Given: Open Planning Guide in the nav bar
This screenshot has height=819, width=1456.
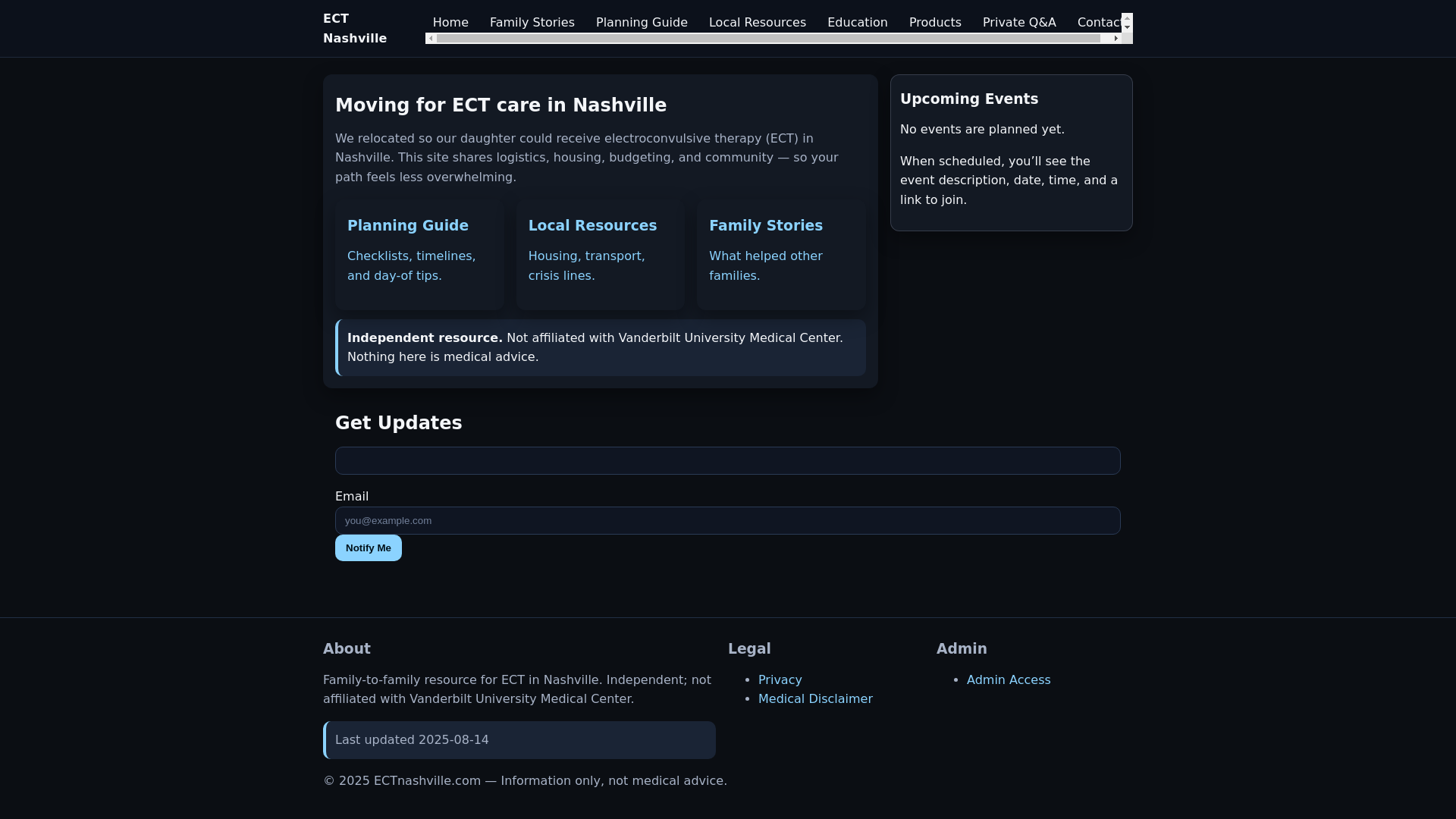Looking at the screenshot, I should click(x=642, y=23).
